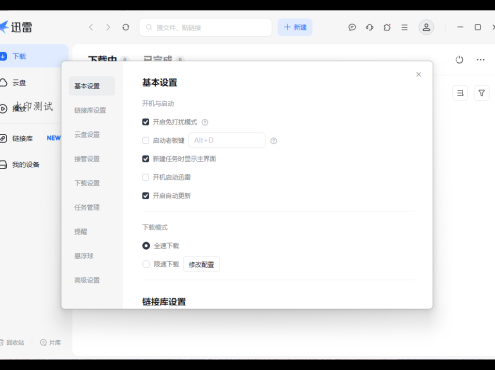The height and width of the screenshot is (370, 495).
Task: Open 下载 in the left sidebar
Action: pyautogui.click(x=33, y=56)
